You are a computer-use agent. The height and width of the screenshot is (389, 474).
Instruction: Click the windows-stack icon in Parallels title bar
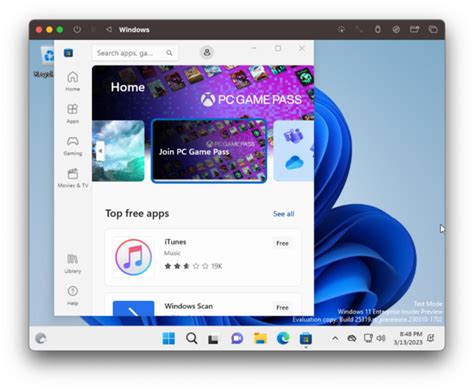pos(433,29)
